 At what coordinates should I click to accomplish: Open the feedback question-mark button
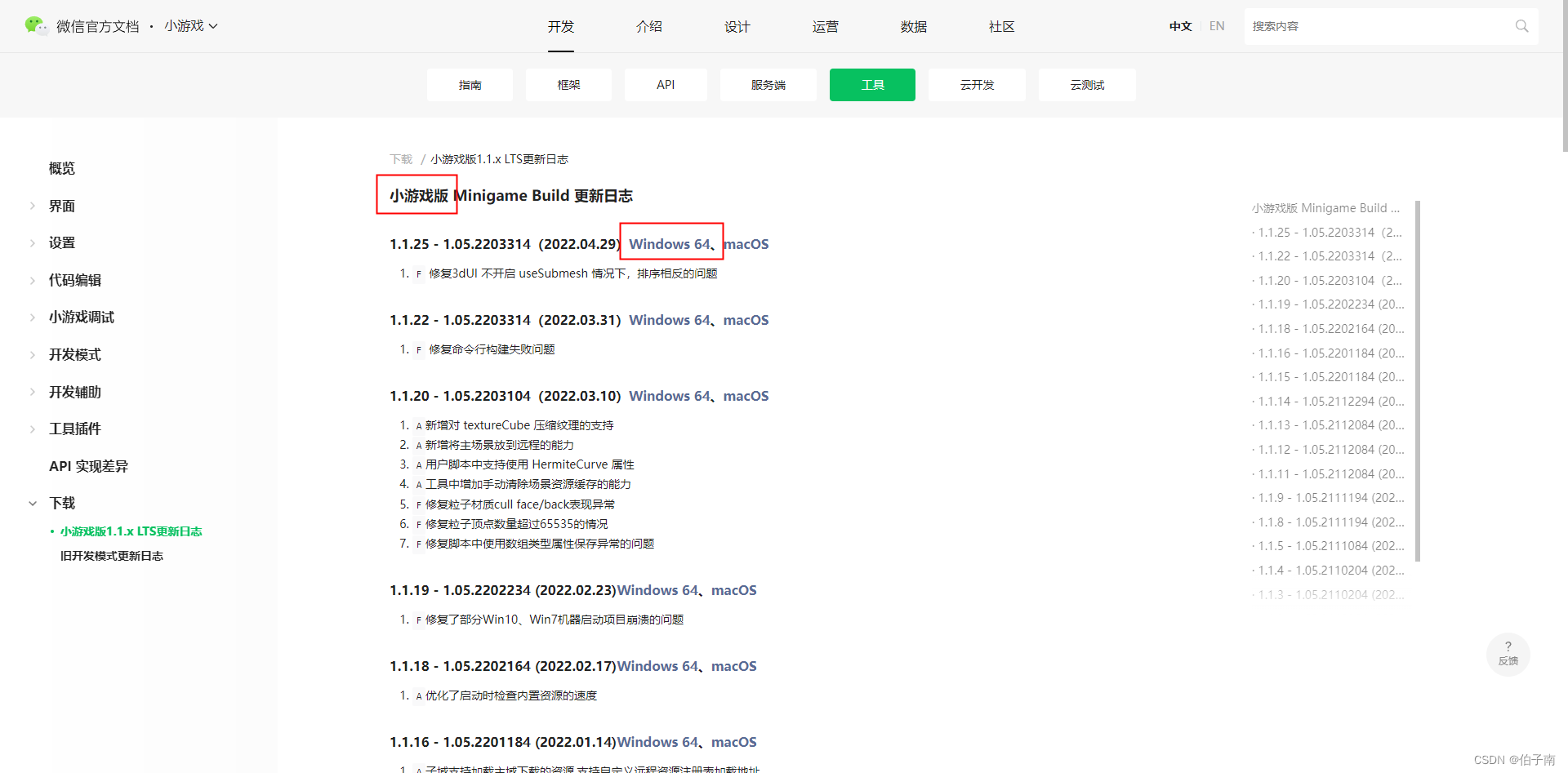click(x=1508, y=654)
